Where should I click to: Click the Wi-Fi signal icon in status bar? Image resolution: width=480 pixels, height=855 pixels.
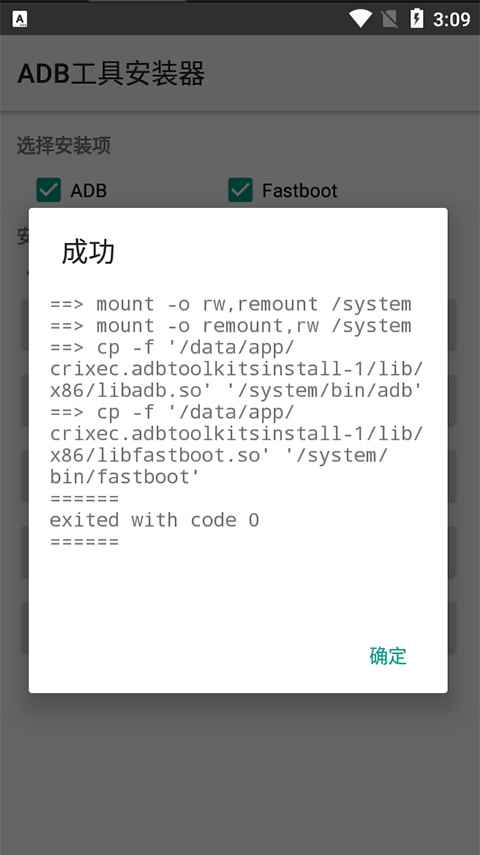[x=361, y=19]
